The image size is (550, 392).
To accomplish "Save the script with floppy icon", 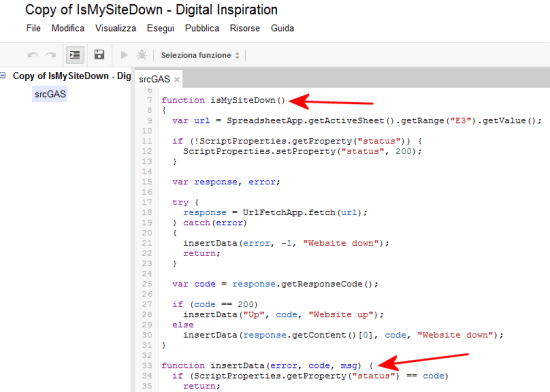I will (x=99, y=55).
